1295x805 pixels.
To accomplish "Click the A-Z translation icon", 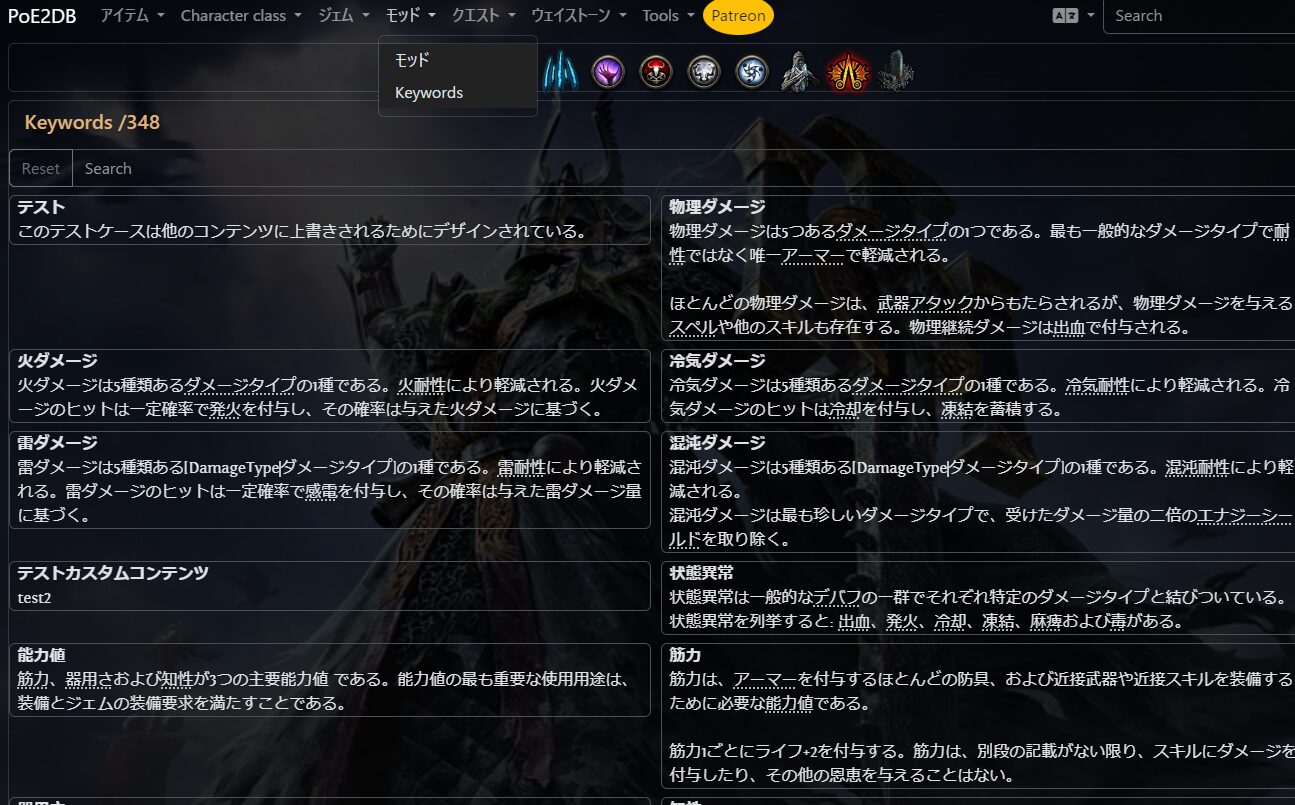I will (1064, 16).
